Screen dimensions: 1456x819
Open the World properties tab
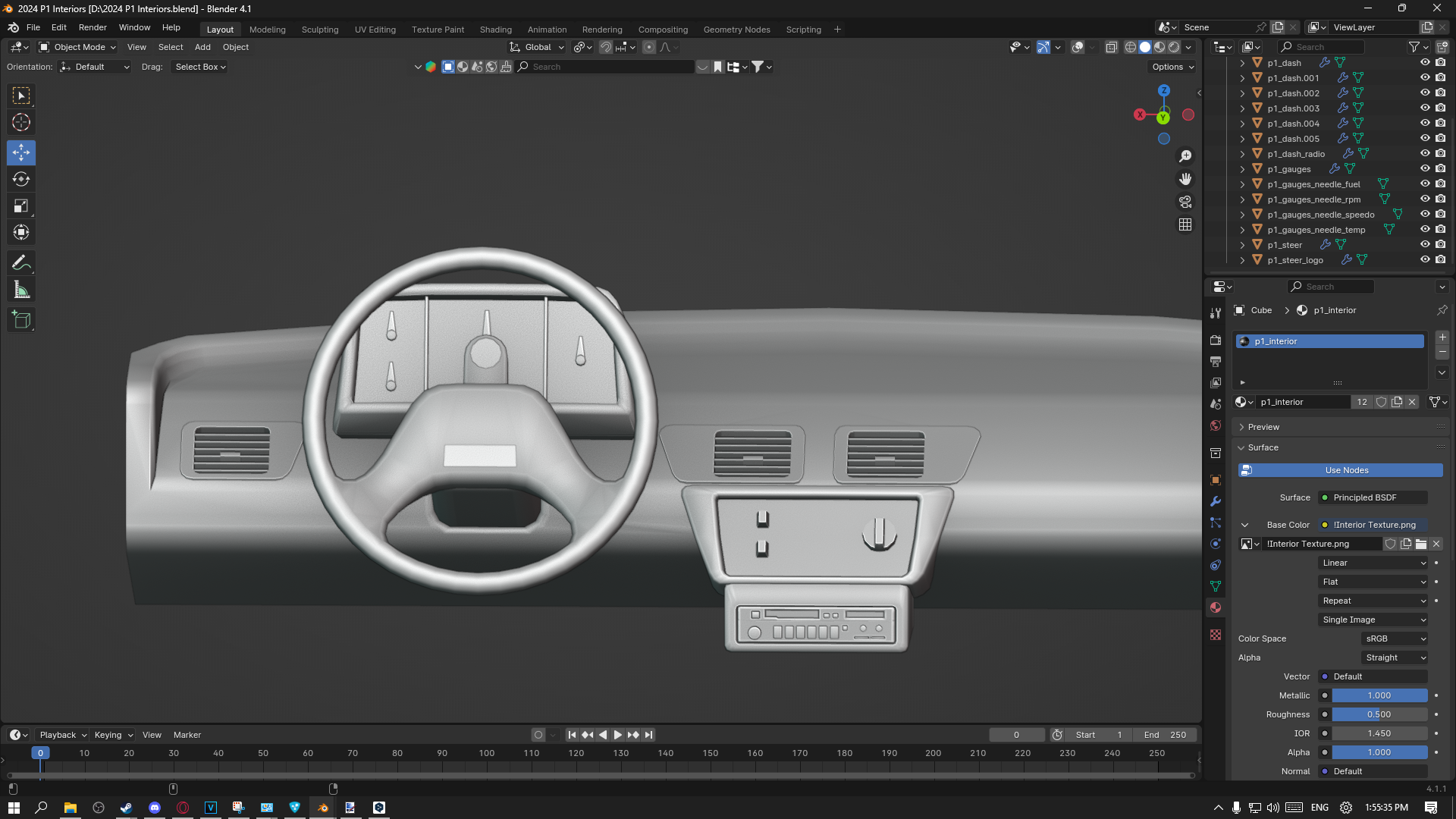click(x=1216, y=425)
